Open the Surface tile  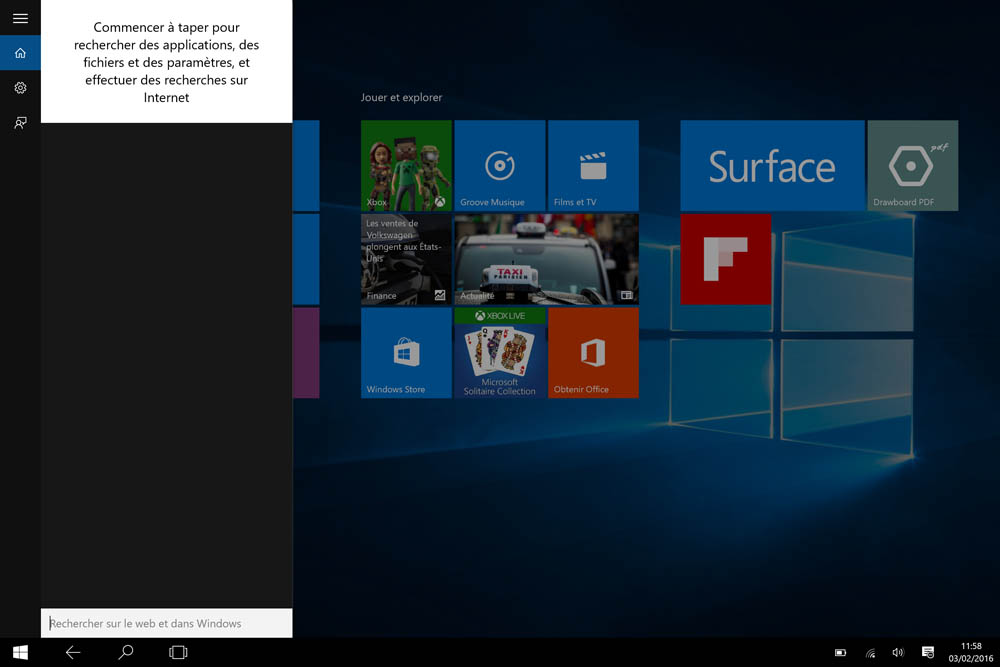[772, 166]
